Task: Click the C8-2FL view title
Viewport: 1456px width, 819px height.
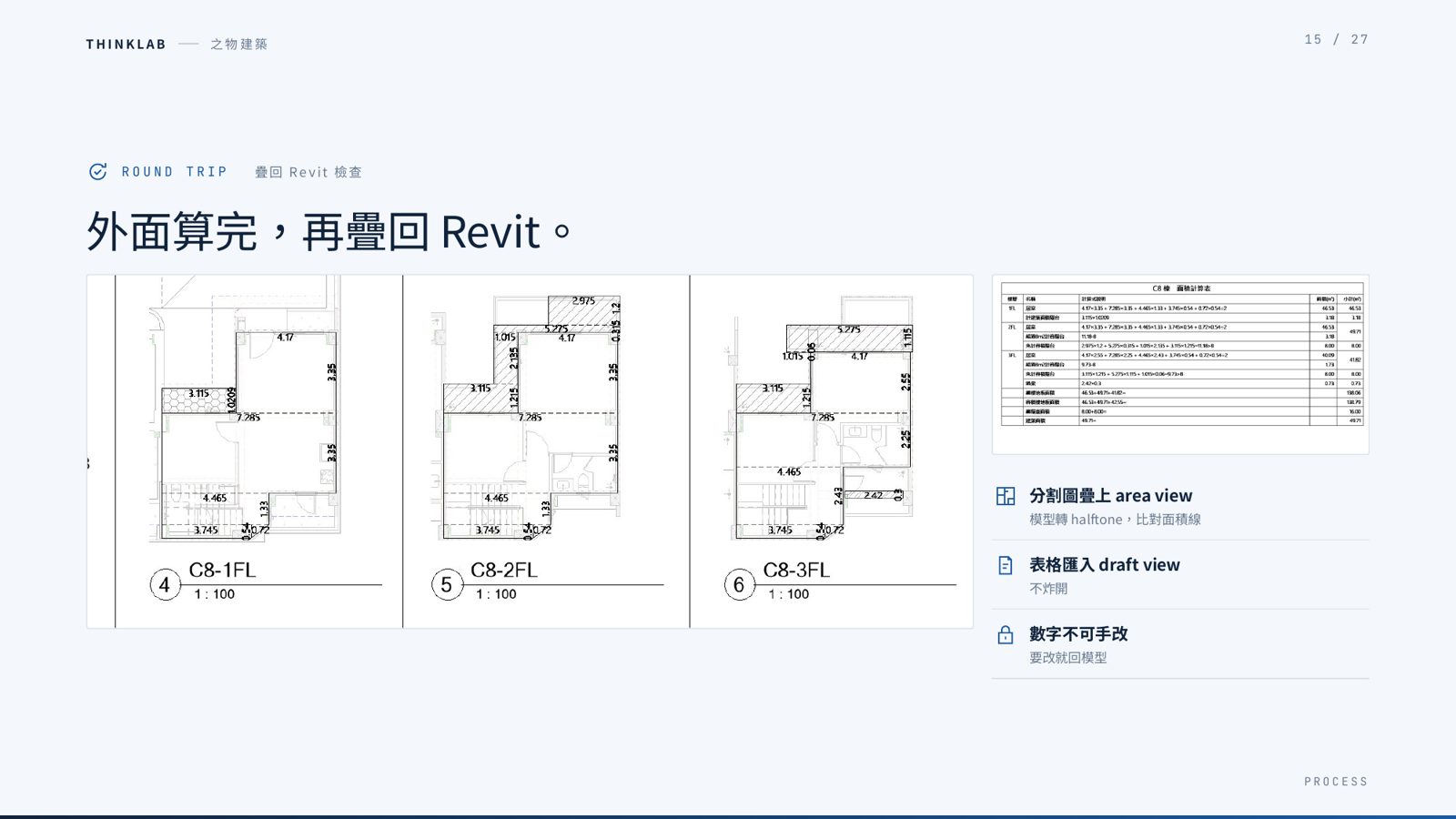Action: tap(504, 570)
